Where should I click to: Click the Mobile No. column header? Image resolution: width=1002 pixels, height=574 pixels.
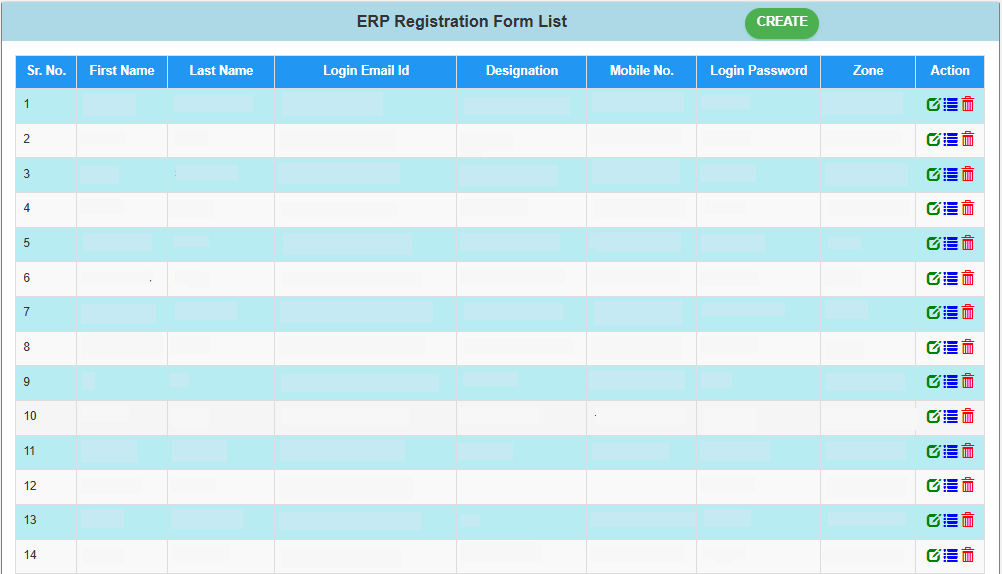click(x=641, y=71)
